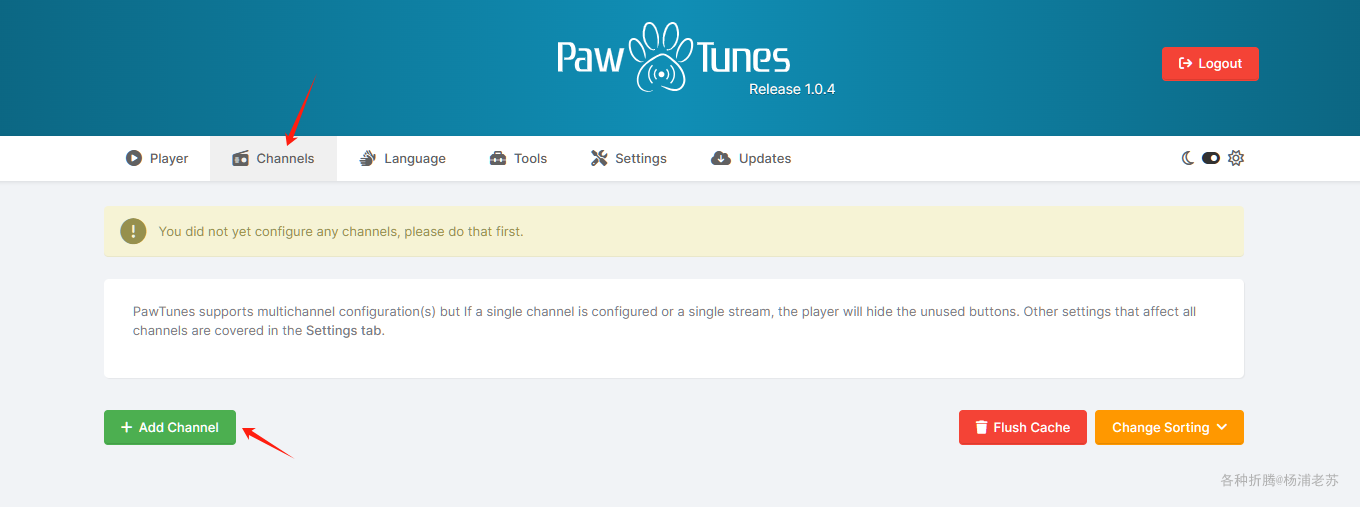Image resolution: width=1360 pixels, height=507 pixels.
Task: Add a new channel
Action: point(170,427)
